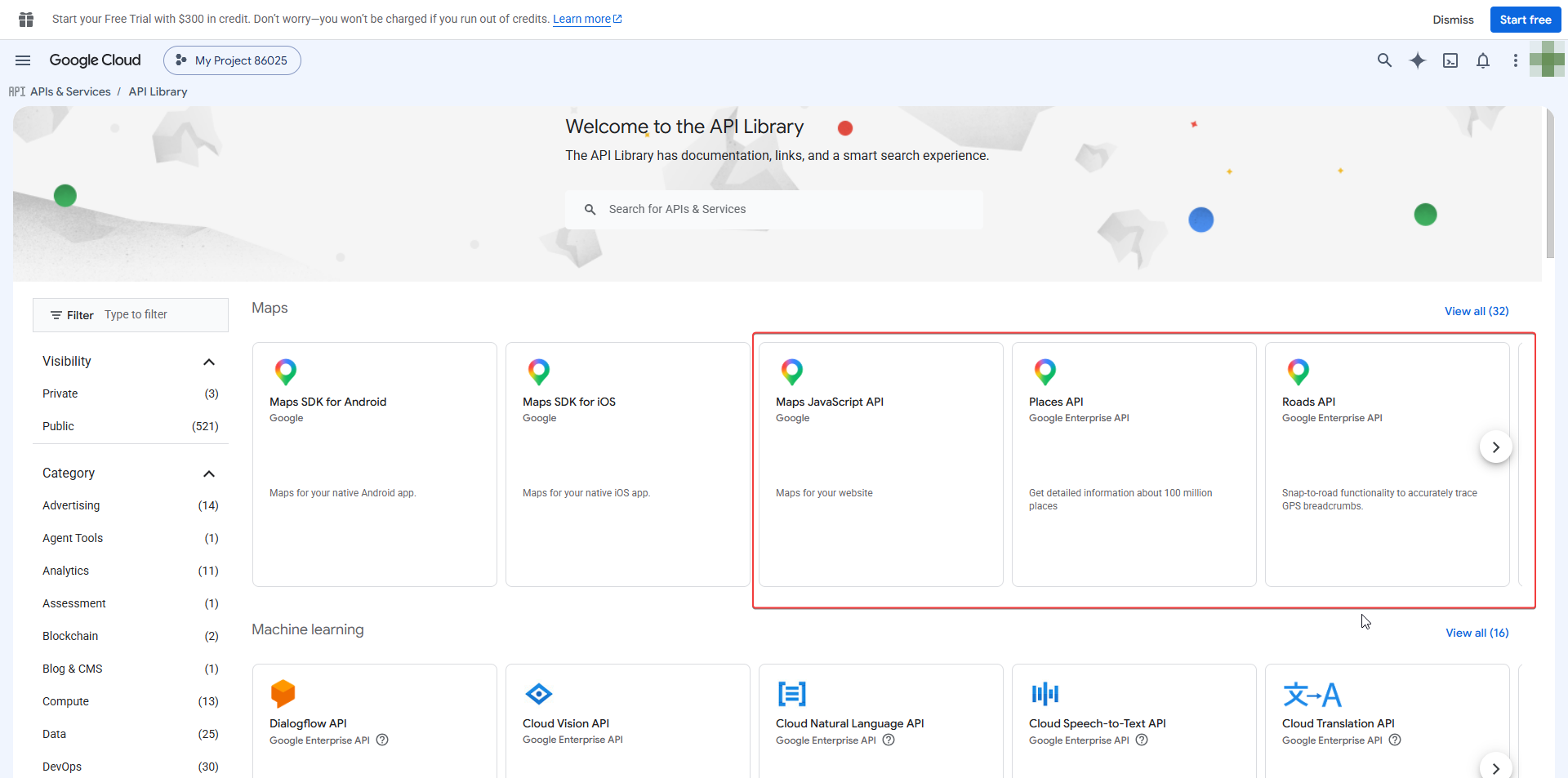Image resolution: width=1568 pixels, height=778 pixels.
Task: Filter by Compute category
Action: (131, 701)
